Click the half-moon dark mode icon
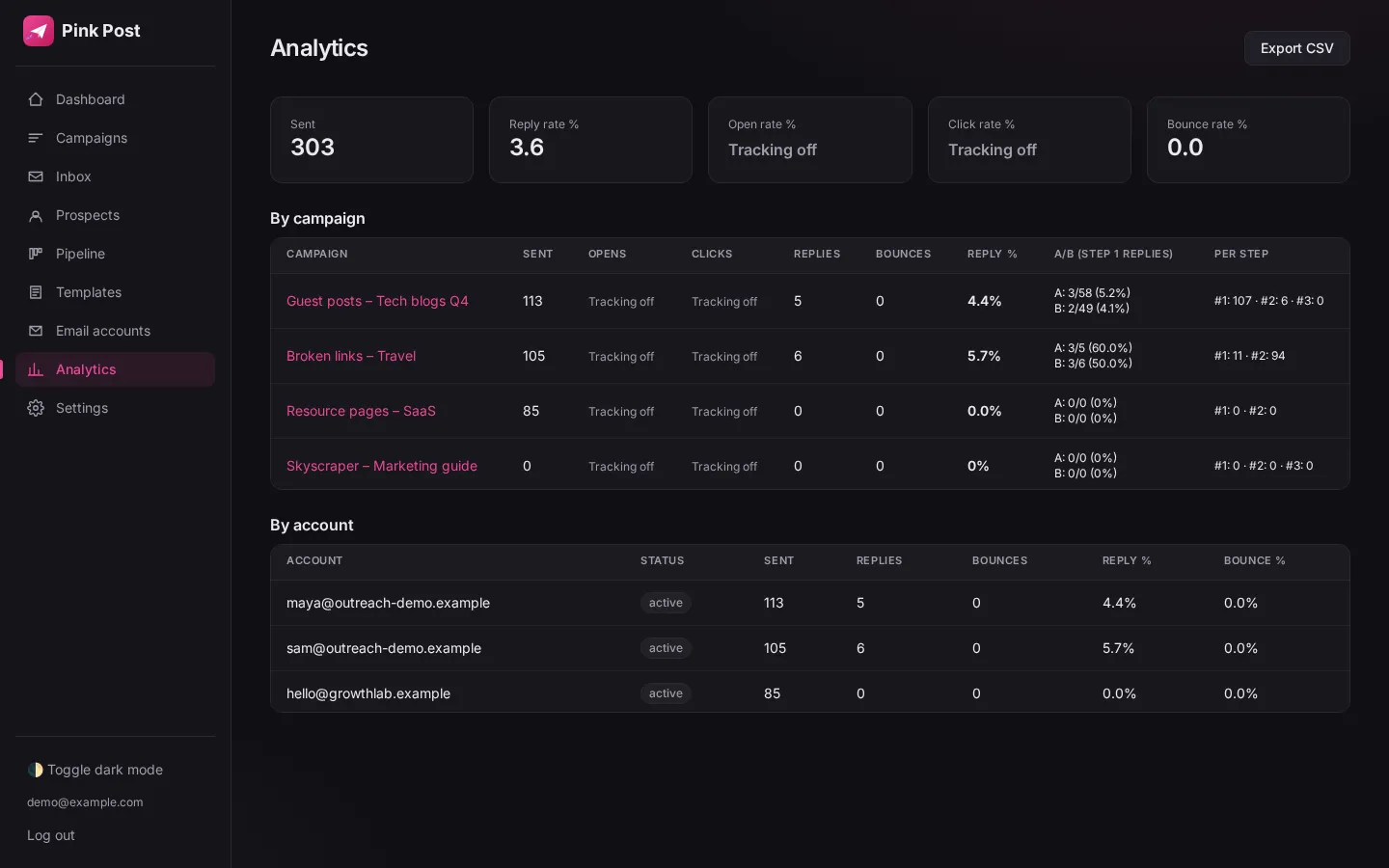 pos(36,770)
